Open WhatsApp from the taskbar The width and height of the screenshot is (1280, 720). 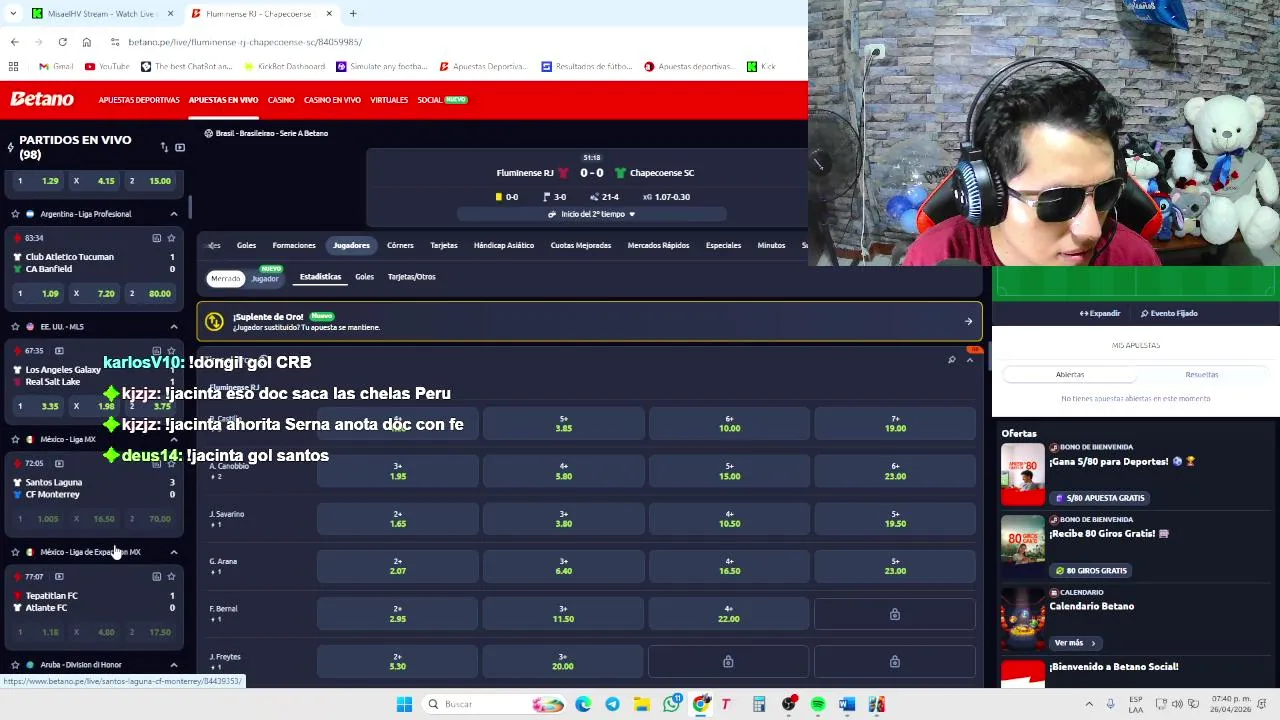click(x=673, y=704)
